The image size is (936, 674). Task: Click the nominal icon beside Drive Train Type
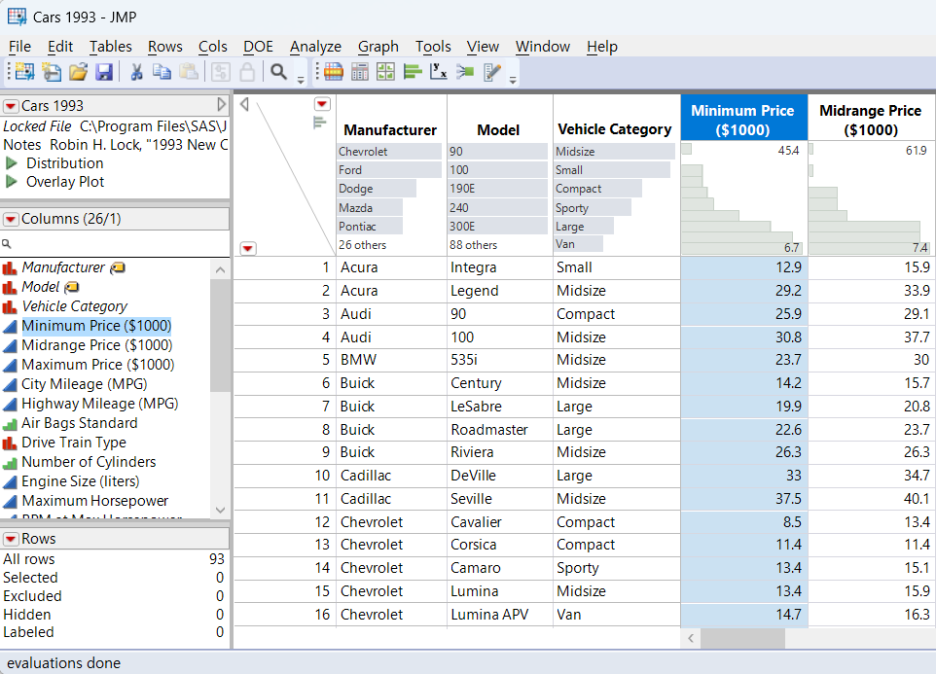coord(10,443)
